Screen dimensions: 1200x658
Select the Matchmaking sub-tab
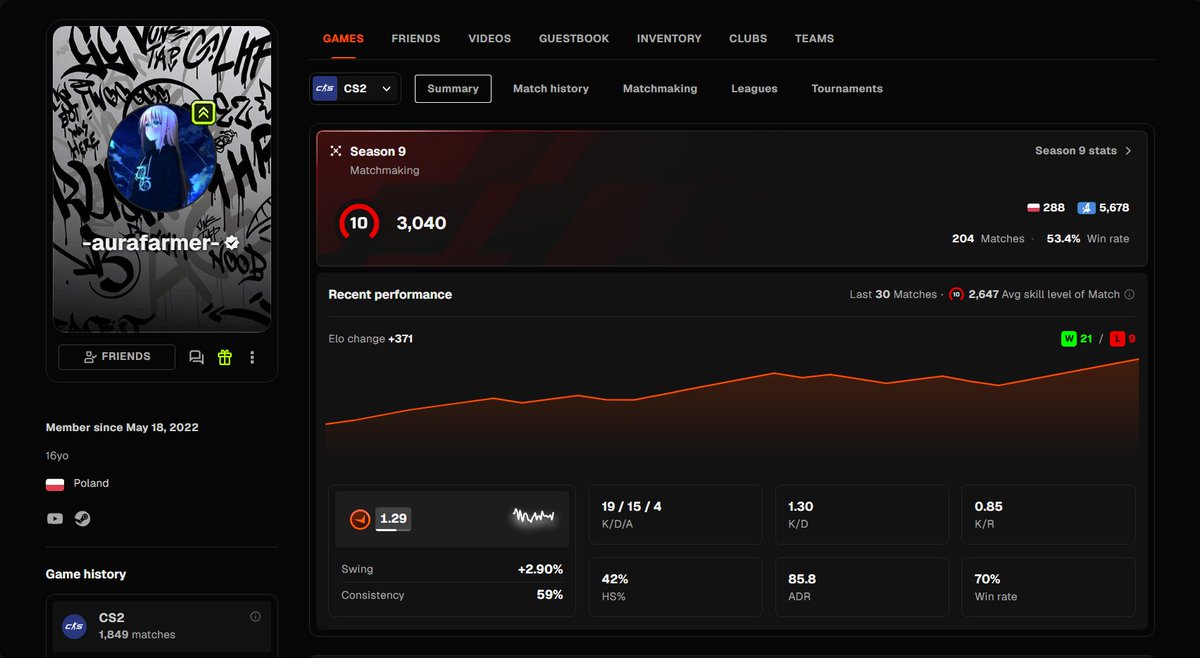coord(660,88)
